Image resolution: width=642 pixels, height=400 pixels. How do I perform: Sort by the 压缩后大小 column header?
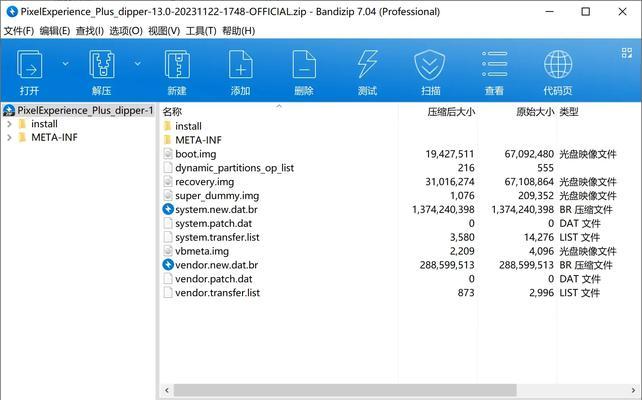pyautogui.click(x=451, y=111)
